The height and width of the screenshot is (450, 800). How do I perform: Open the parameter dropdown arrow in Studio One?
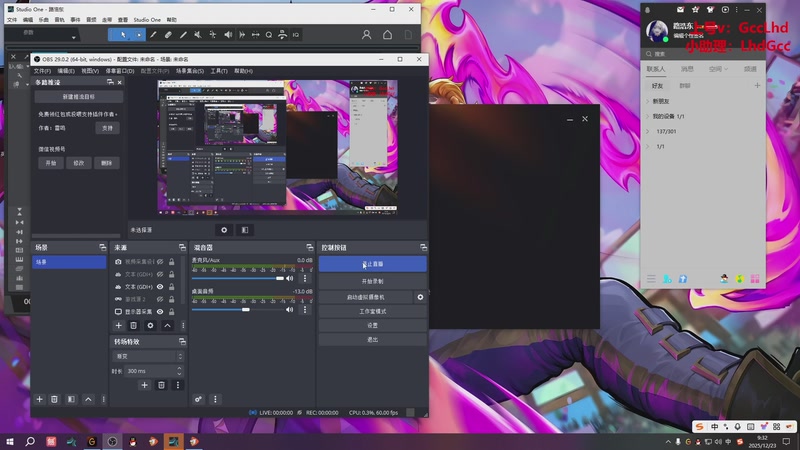point(74,37)
